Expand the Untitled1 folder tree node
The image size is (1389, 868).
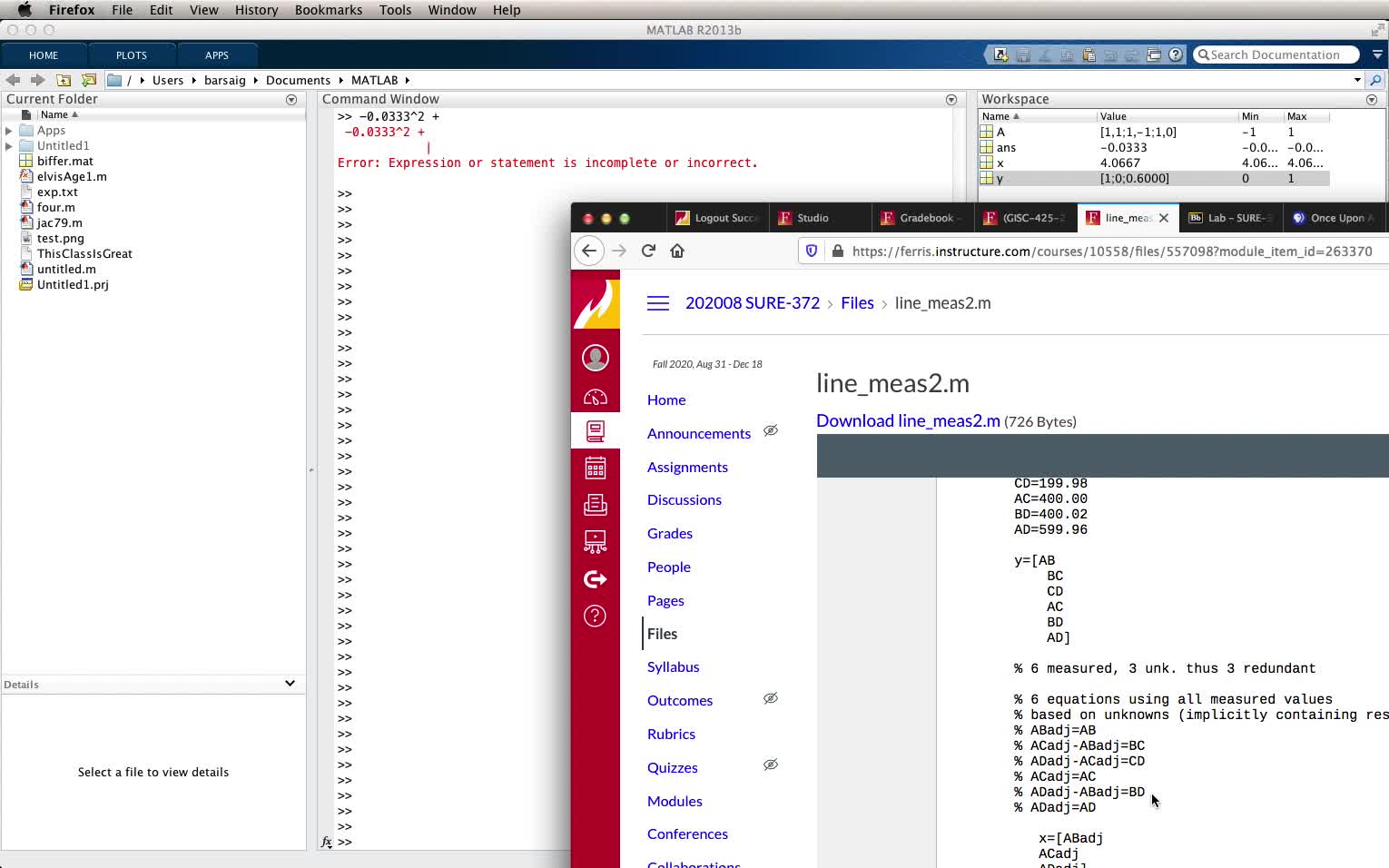pos(9,146)
